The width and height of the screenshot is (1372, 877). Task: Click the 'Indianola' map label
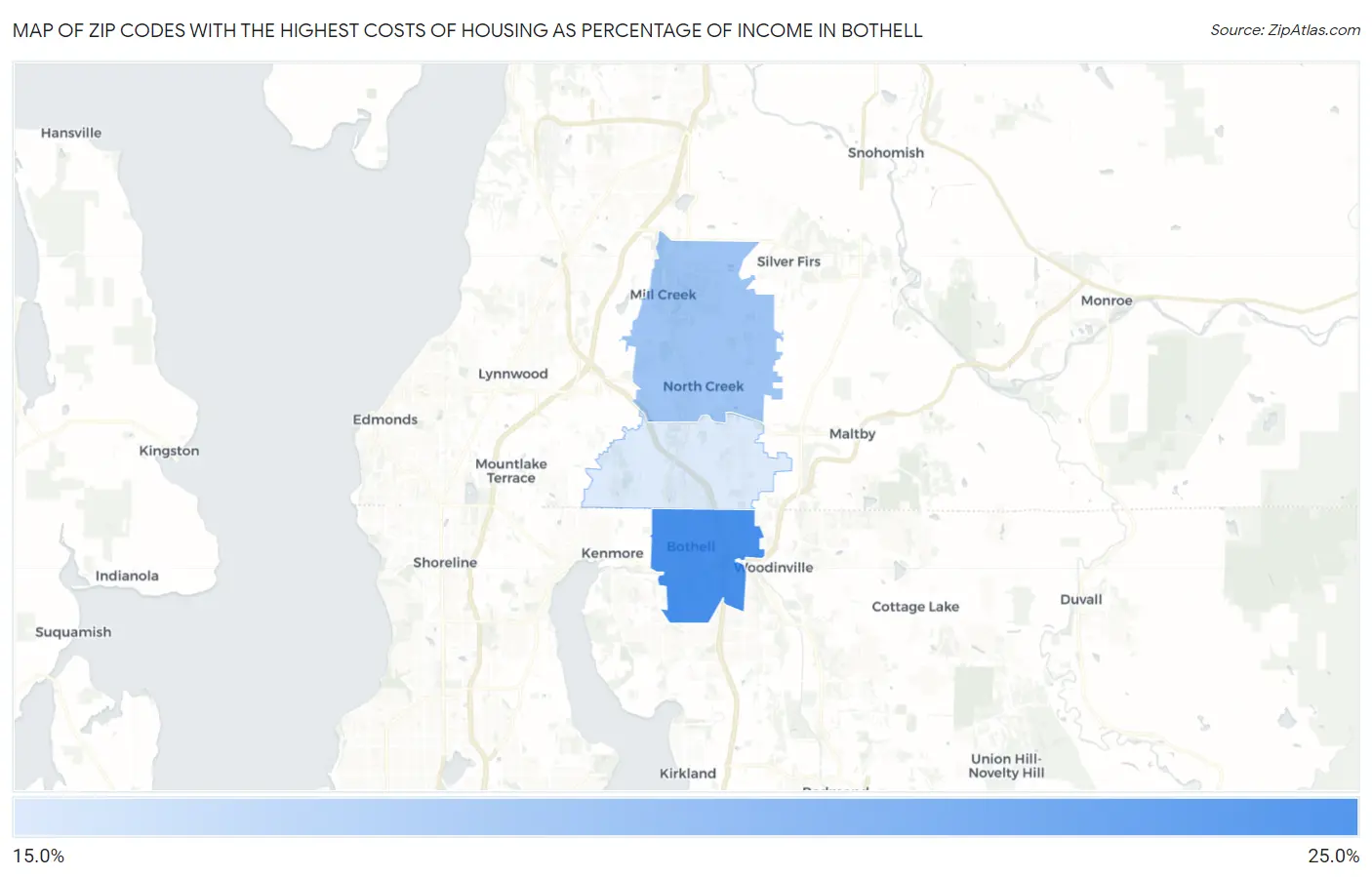point(127,576)
